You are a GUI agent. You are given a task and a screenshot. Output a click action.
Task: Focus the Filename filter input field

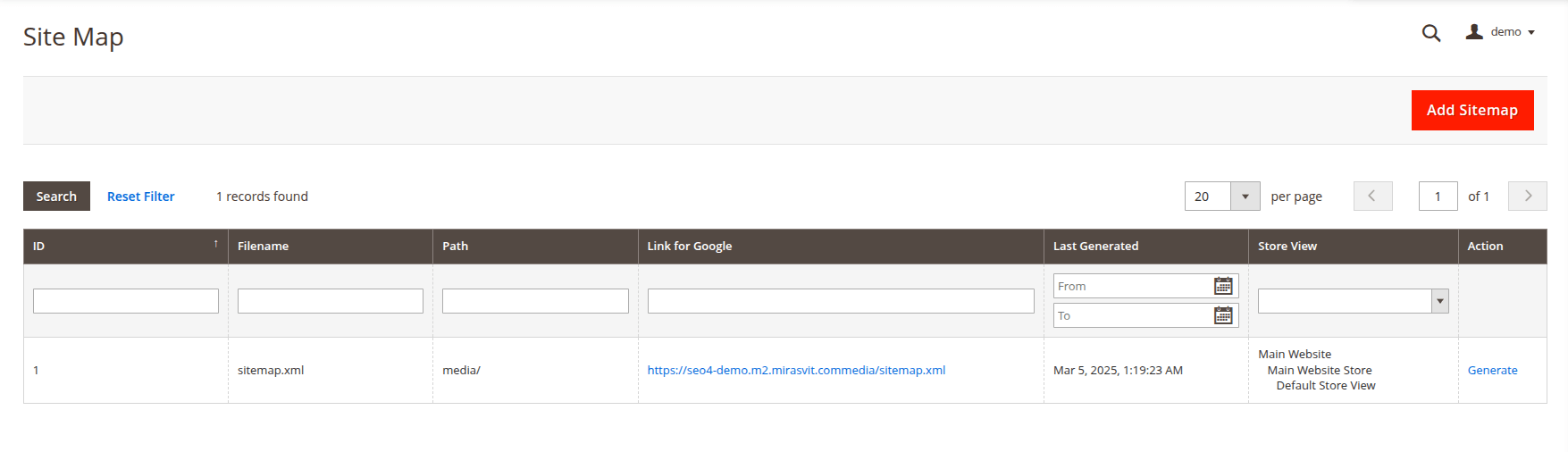tap(331, 301)
